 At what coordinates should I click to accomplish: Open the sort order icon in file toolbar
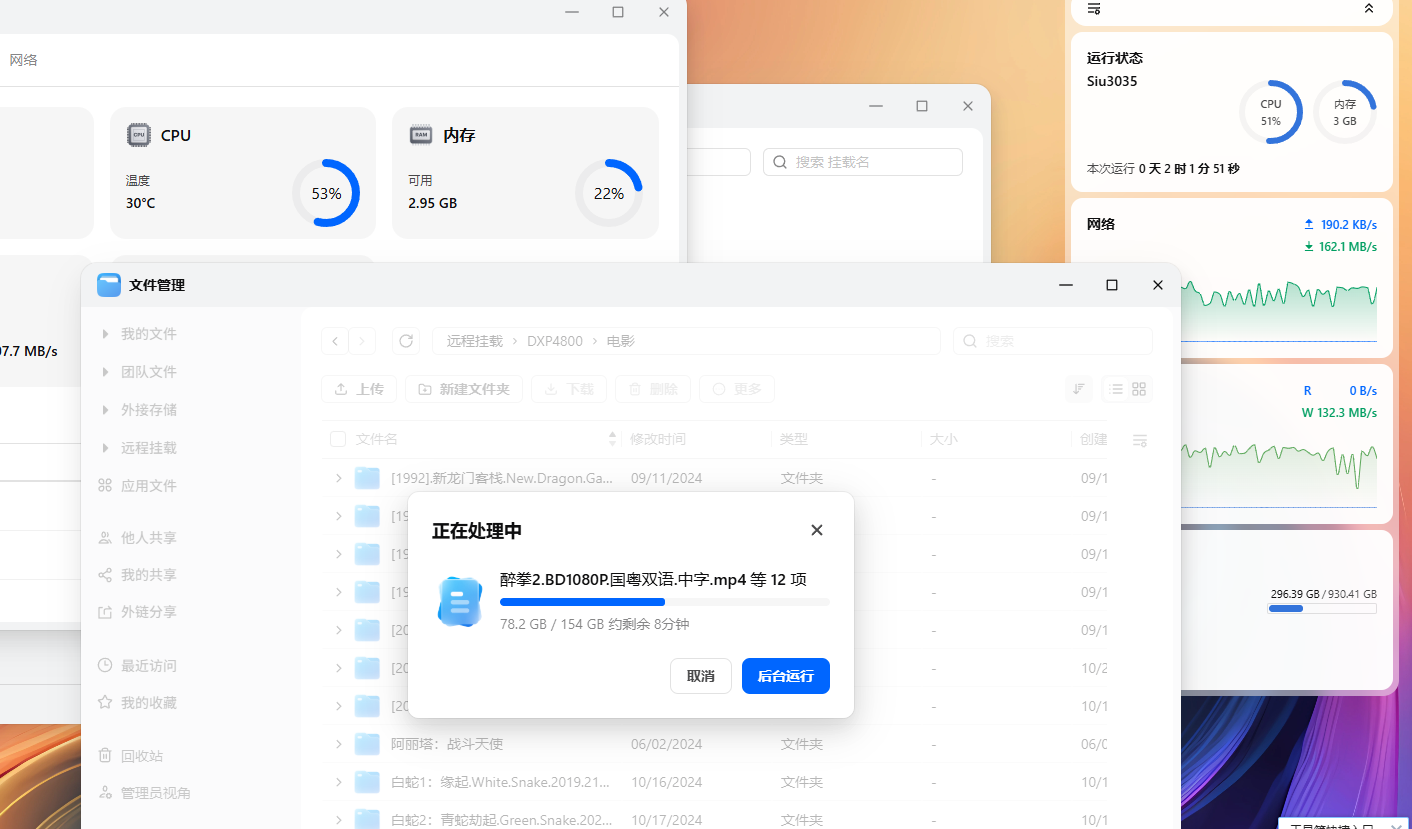1079,389
